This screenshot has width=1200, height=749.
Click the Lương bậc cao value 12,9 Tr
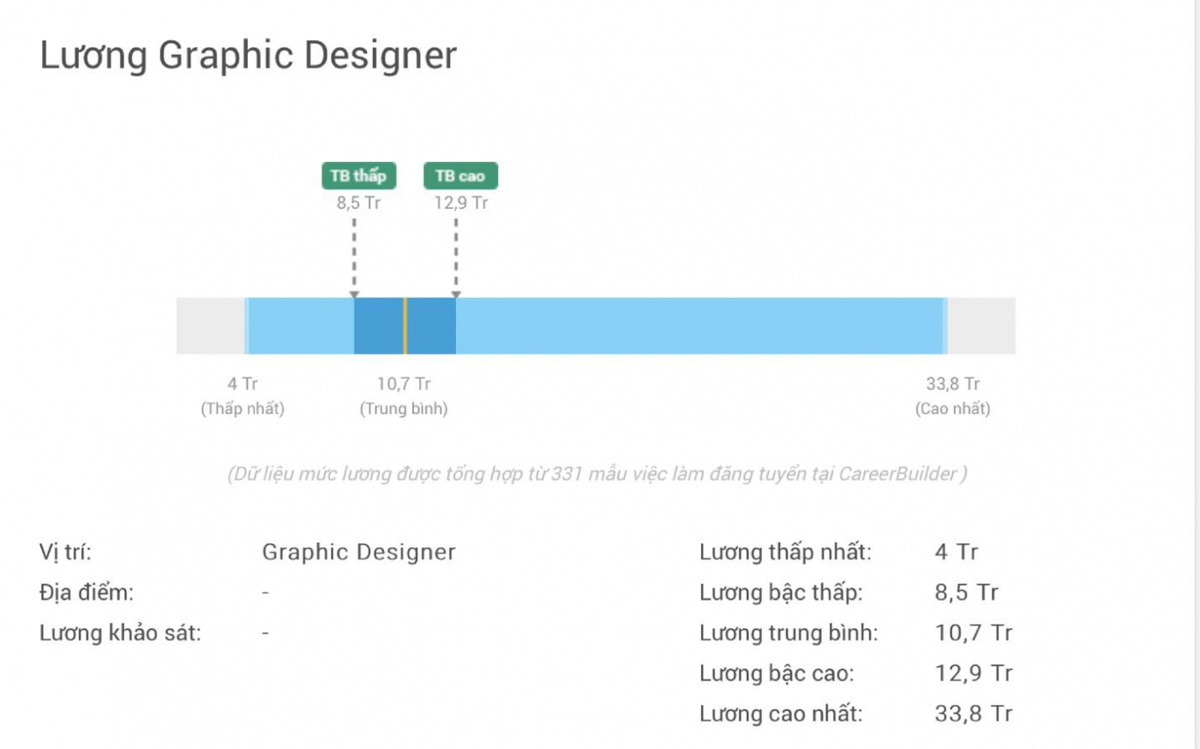973,673
